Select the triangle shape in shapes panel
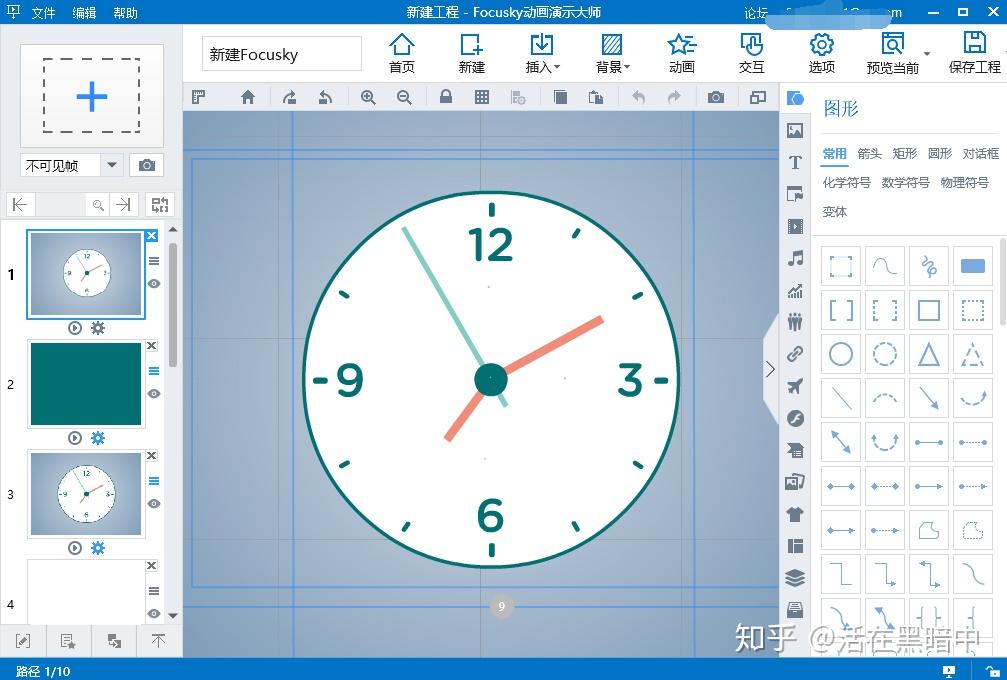The width and height of the screenshot is (1007, 680). point(929,354)
